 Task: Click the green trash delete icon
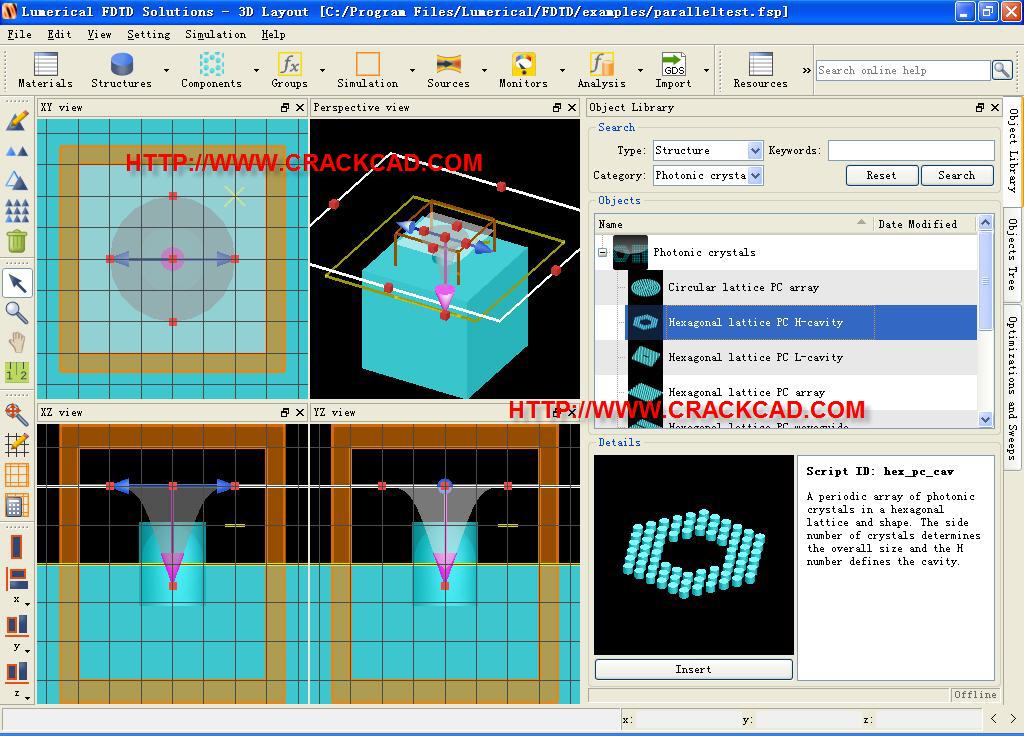(17, 241)
